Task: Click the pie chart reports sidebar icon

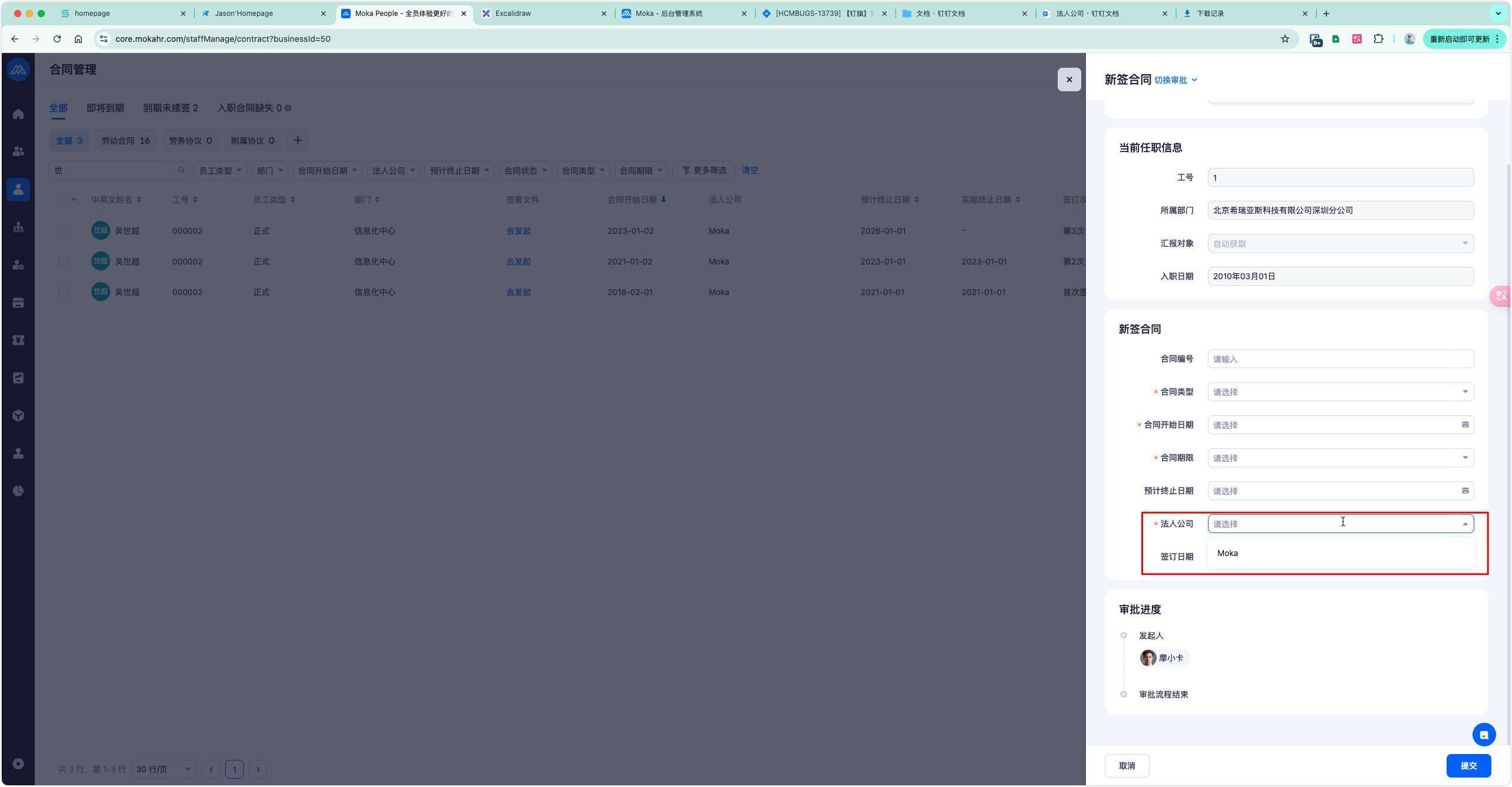Action: (18, 491)
